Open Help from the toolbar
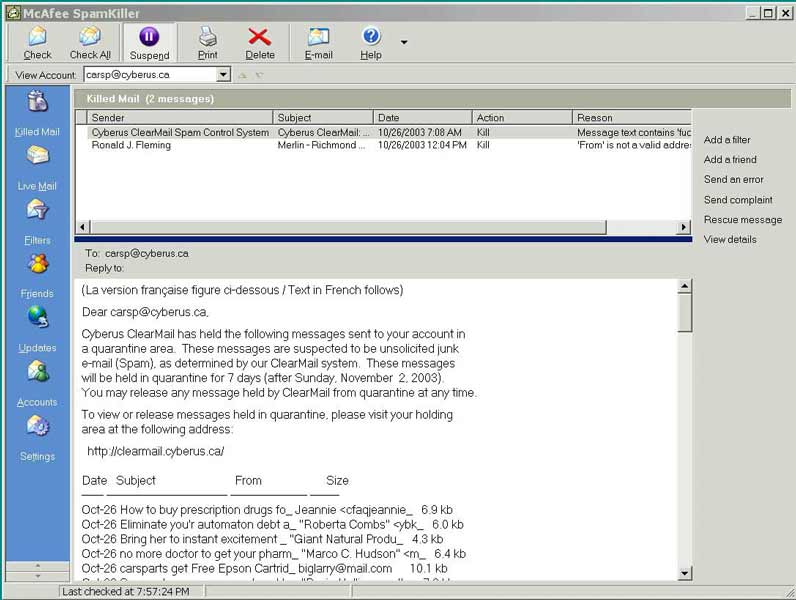Viewport: 796px width, 600px height. (x=371, y=42)
